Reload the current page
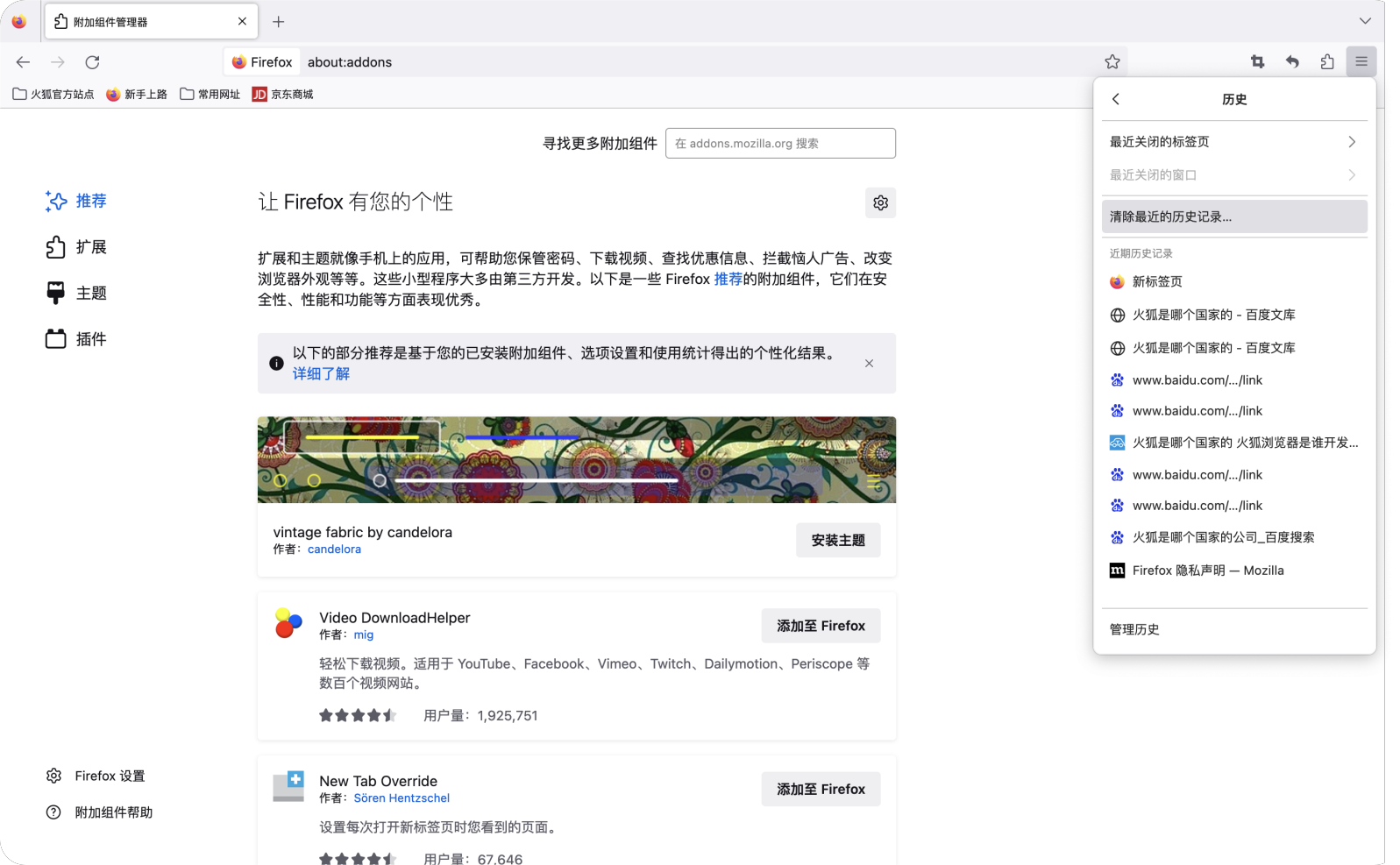 click(x=92, y=61)
